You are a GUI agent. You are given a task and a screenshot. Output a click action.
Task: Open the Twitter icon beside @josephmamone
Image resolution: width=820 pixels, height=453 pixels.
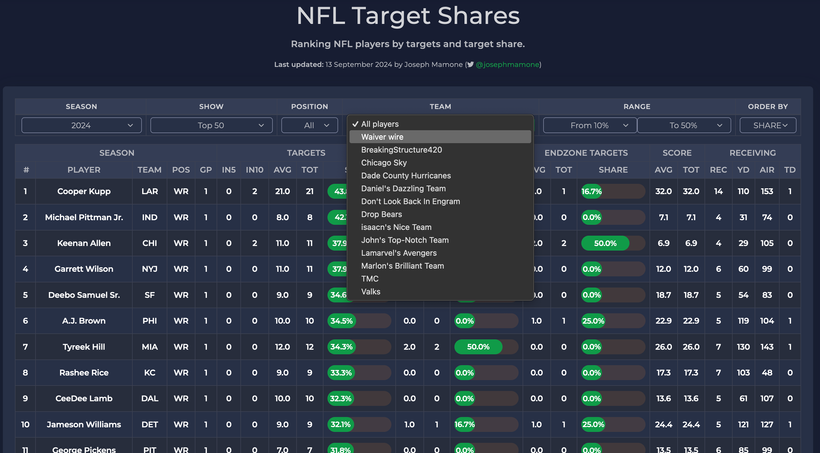click(x=470, y=65)
